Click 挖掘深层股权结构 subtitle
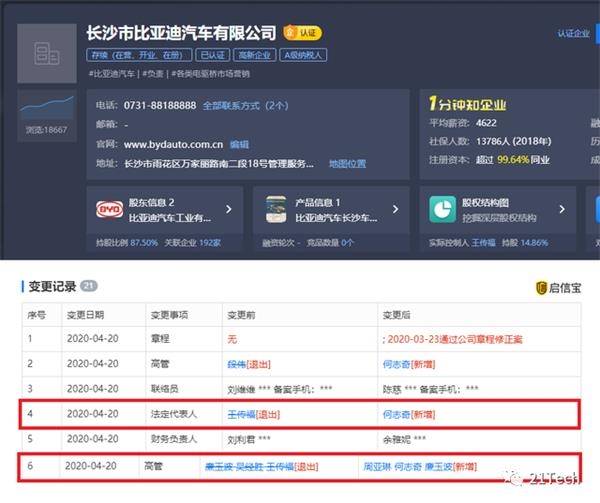Viewport: 600px width, 503px height. [499, 218]
